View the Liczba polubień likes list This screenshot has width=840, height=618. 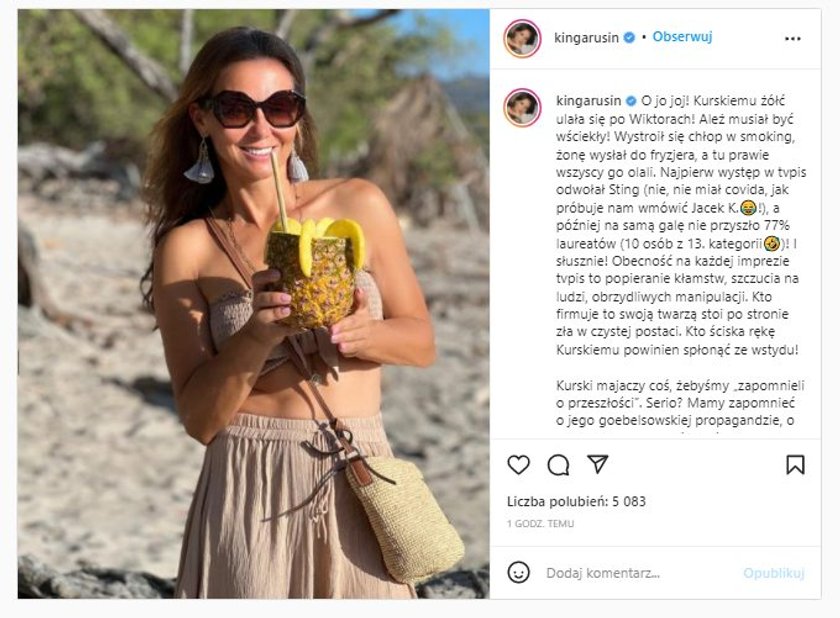[x=576, y=502]
